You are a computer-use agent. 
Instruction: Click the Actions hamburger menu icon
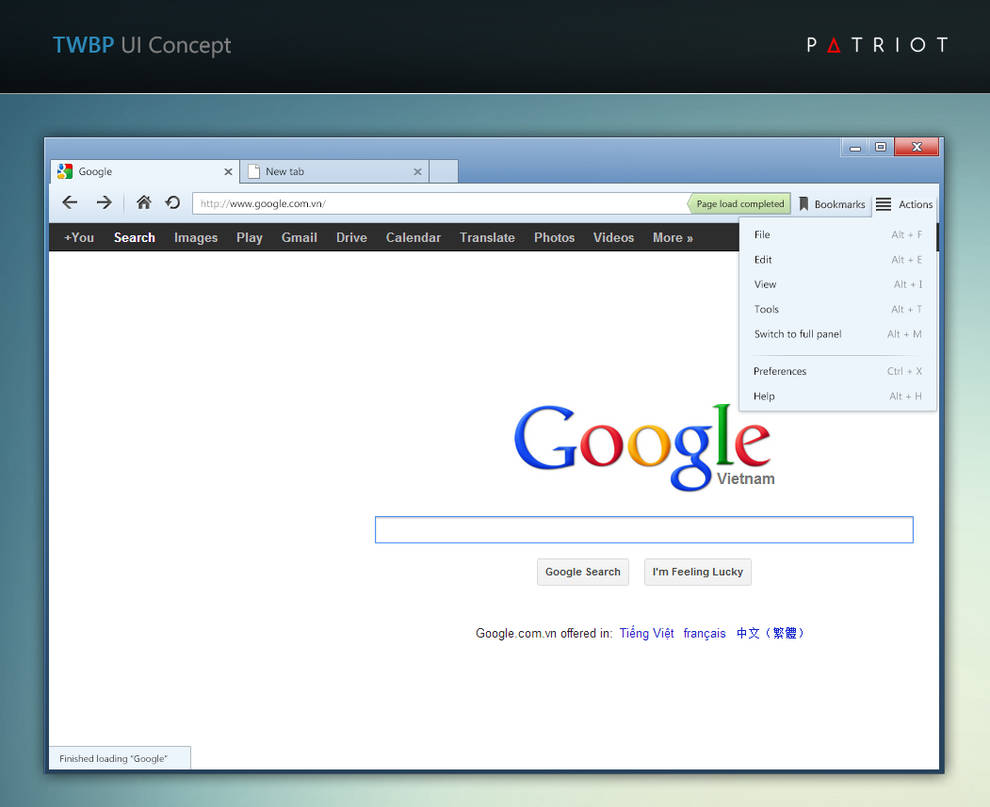click(883, 204)
